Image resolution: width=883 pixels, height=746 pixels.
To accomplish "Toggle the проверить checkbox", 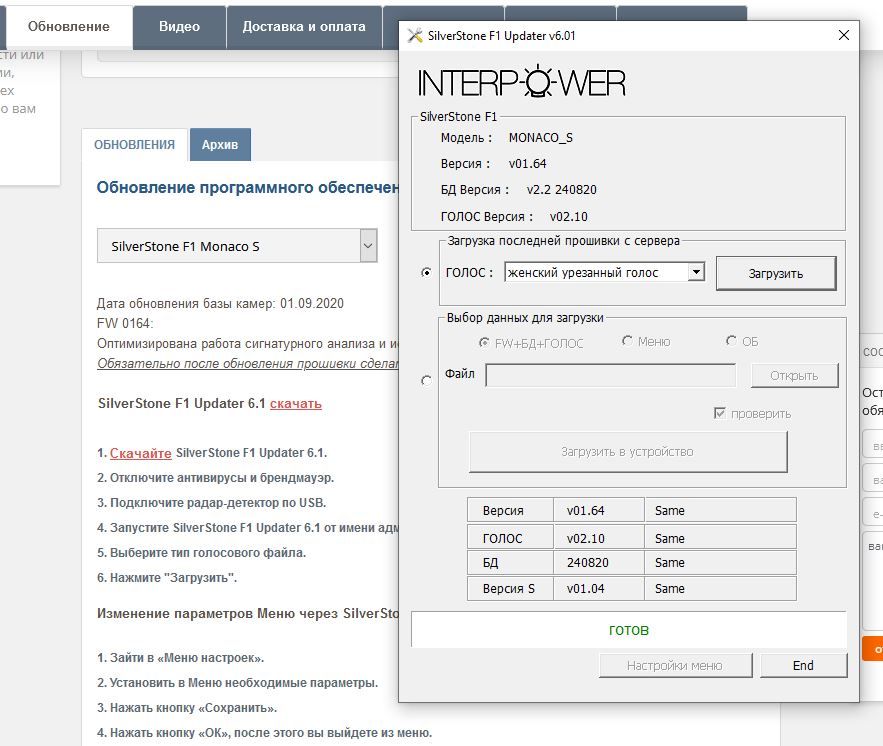I will point(719,413).
